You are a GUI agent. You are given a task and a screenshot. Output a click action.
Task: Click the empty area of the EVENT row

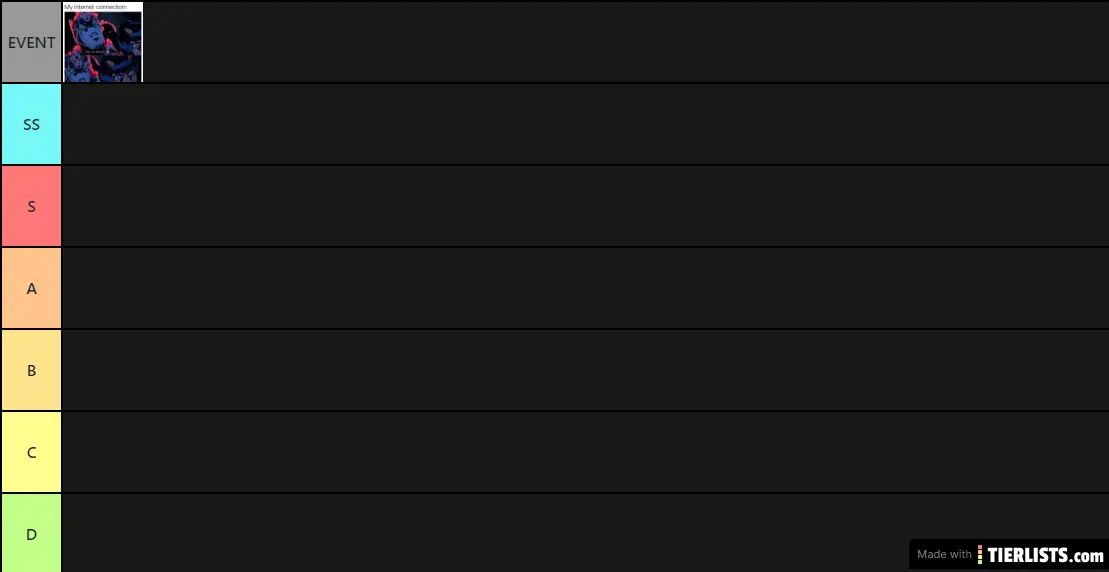click(626, 42)
